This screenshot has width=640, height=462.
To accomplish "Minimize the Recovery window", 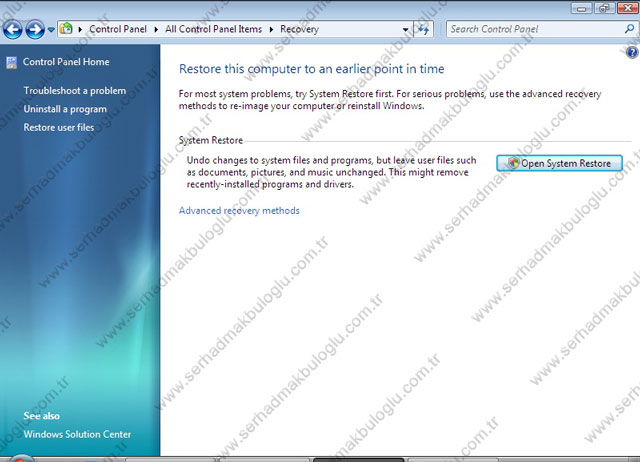I will [x=582, y=8].
